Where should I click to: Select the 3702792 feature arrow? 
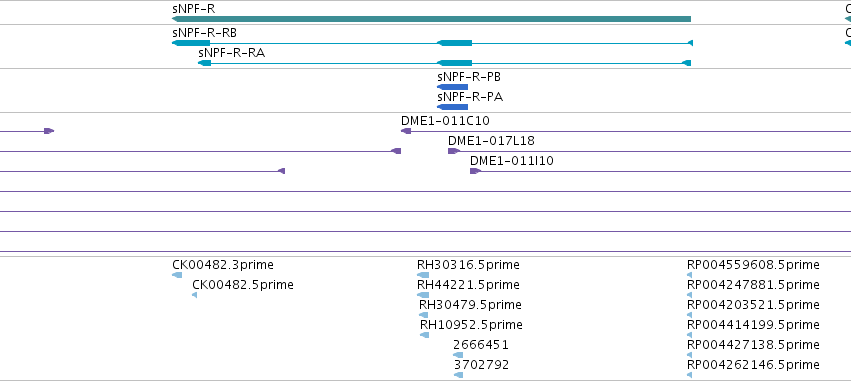coord(458,375)
